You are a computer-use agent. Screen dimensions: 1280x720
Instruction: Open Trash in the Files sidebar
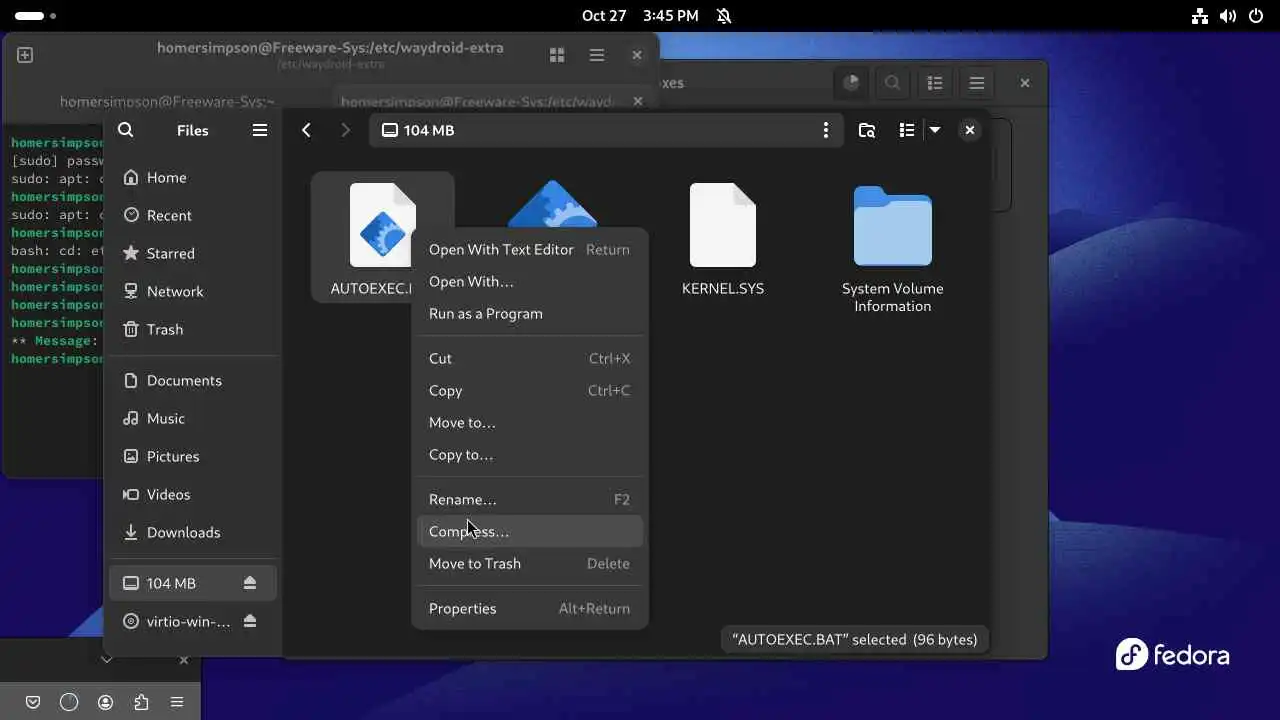[x=192, y=329]
